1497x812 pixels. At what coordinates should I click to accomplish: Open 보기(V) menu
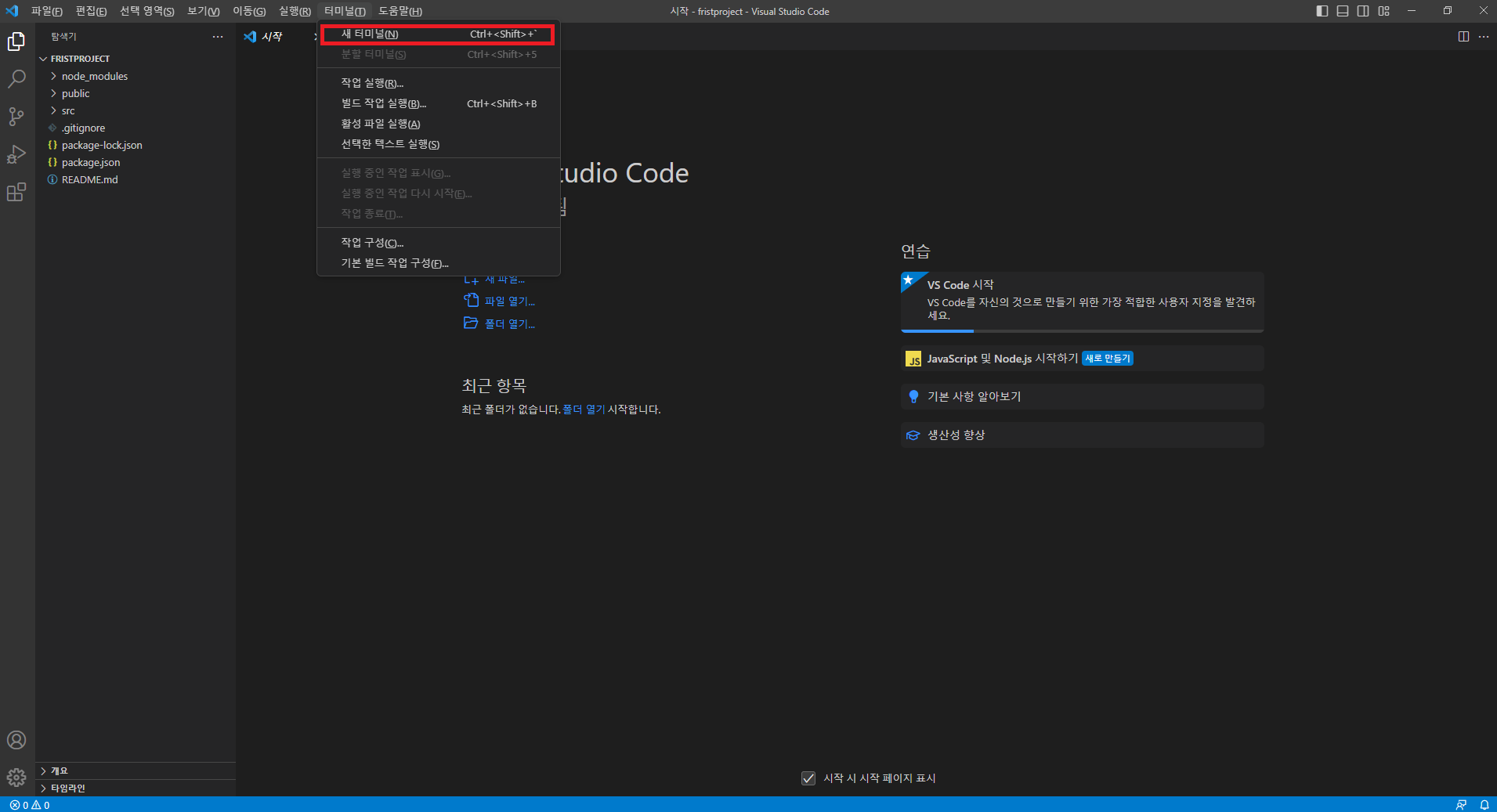pos(203,11)
